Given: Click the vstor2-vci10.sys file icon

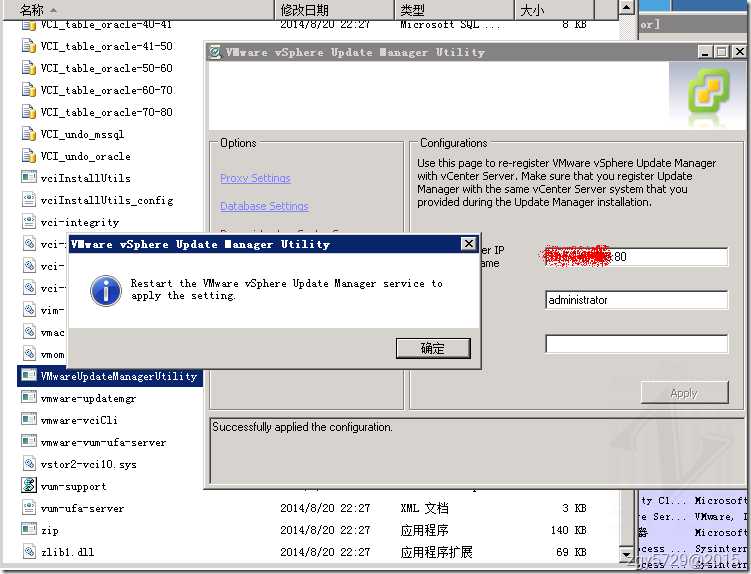Looking at the screenshot, I should (x=29, y=464).
